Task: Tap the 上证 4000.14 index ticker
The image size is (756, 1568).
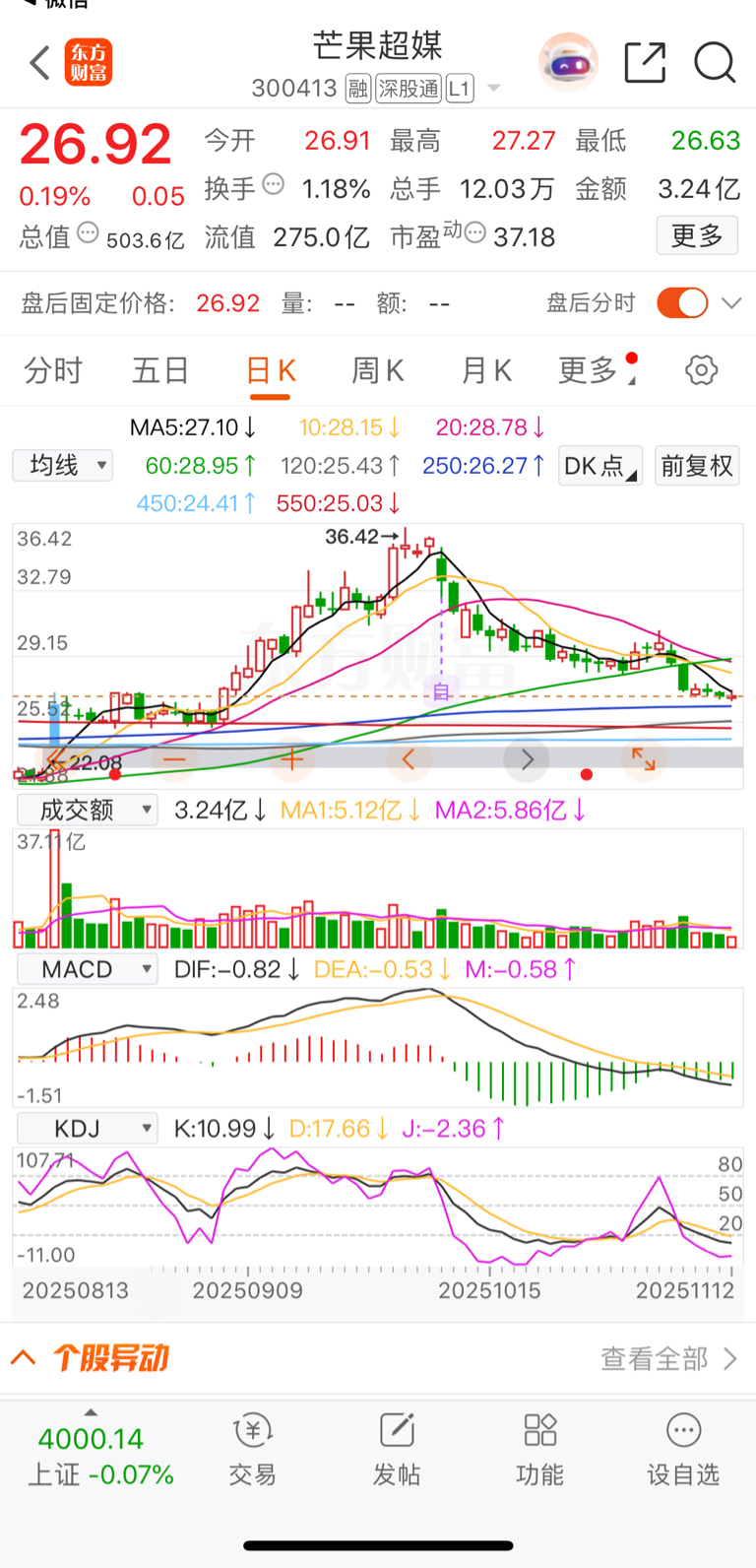Action: [x=100, y=1456]
